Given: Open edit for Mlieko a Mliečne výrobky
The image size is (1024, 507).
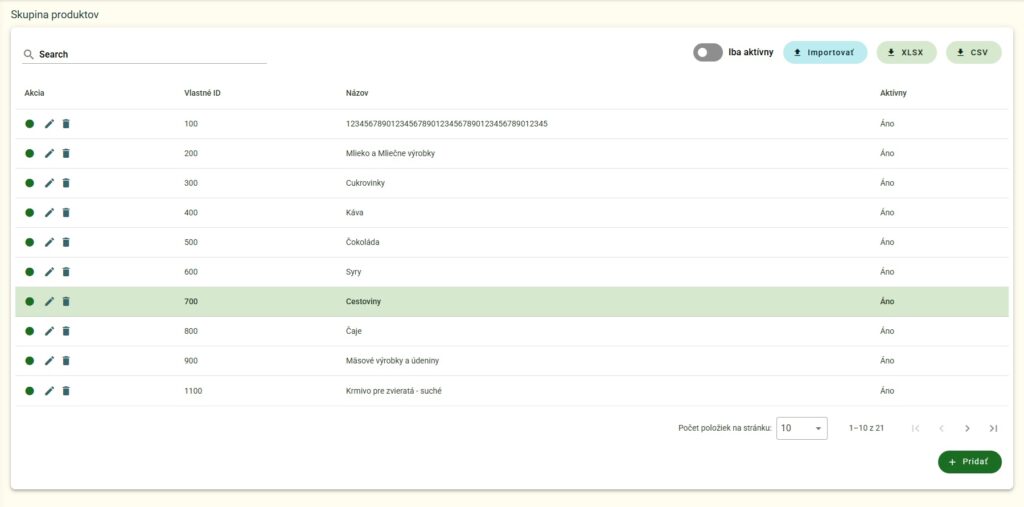Looking at the screenshot, I should pyautogui.click(x=49, y=153).
